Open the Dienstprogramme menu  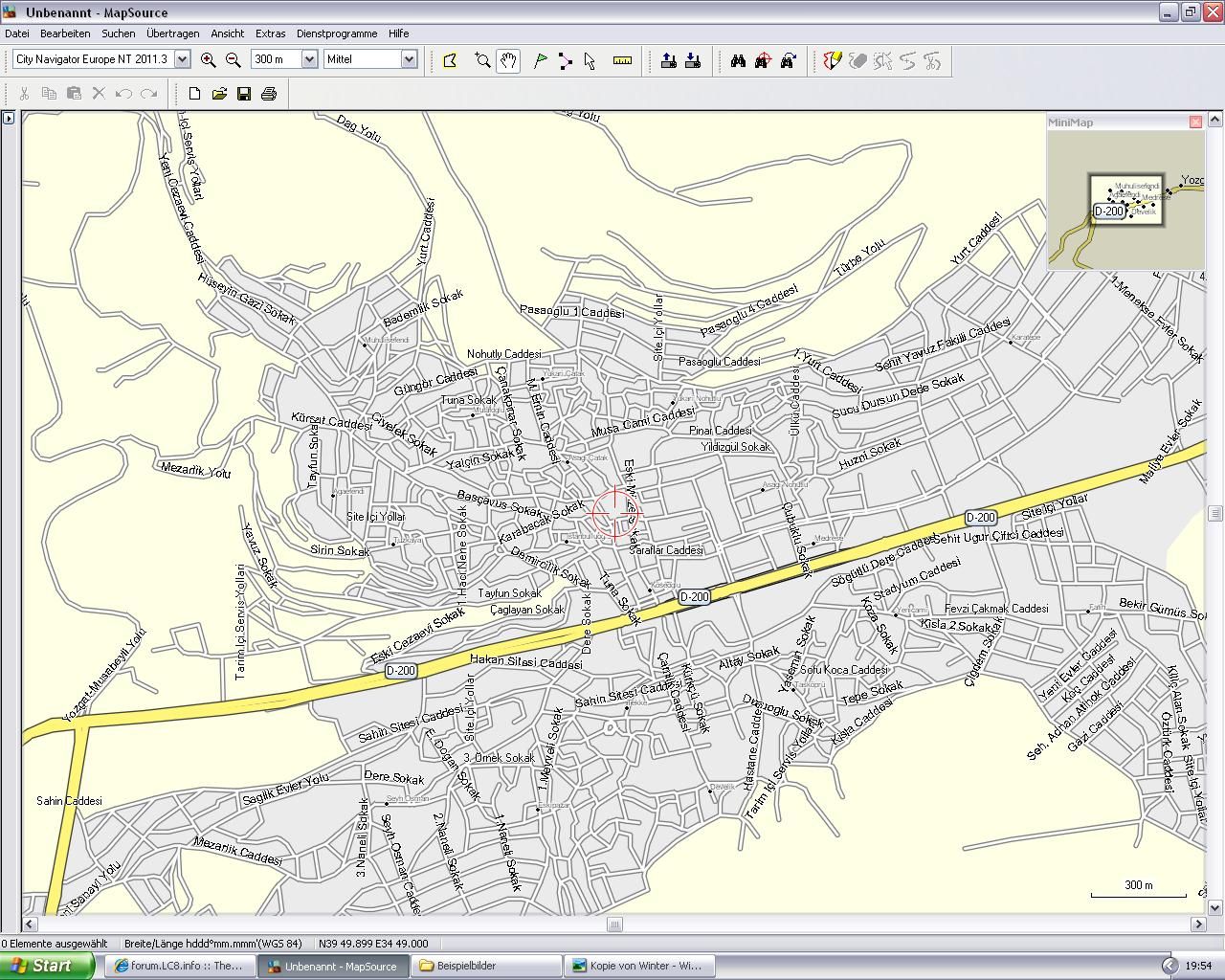(x=337, y=33)
